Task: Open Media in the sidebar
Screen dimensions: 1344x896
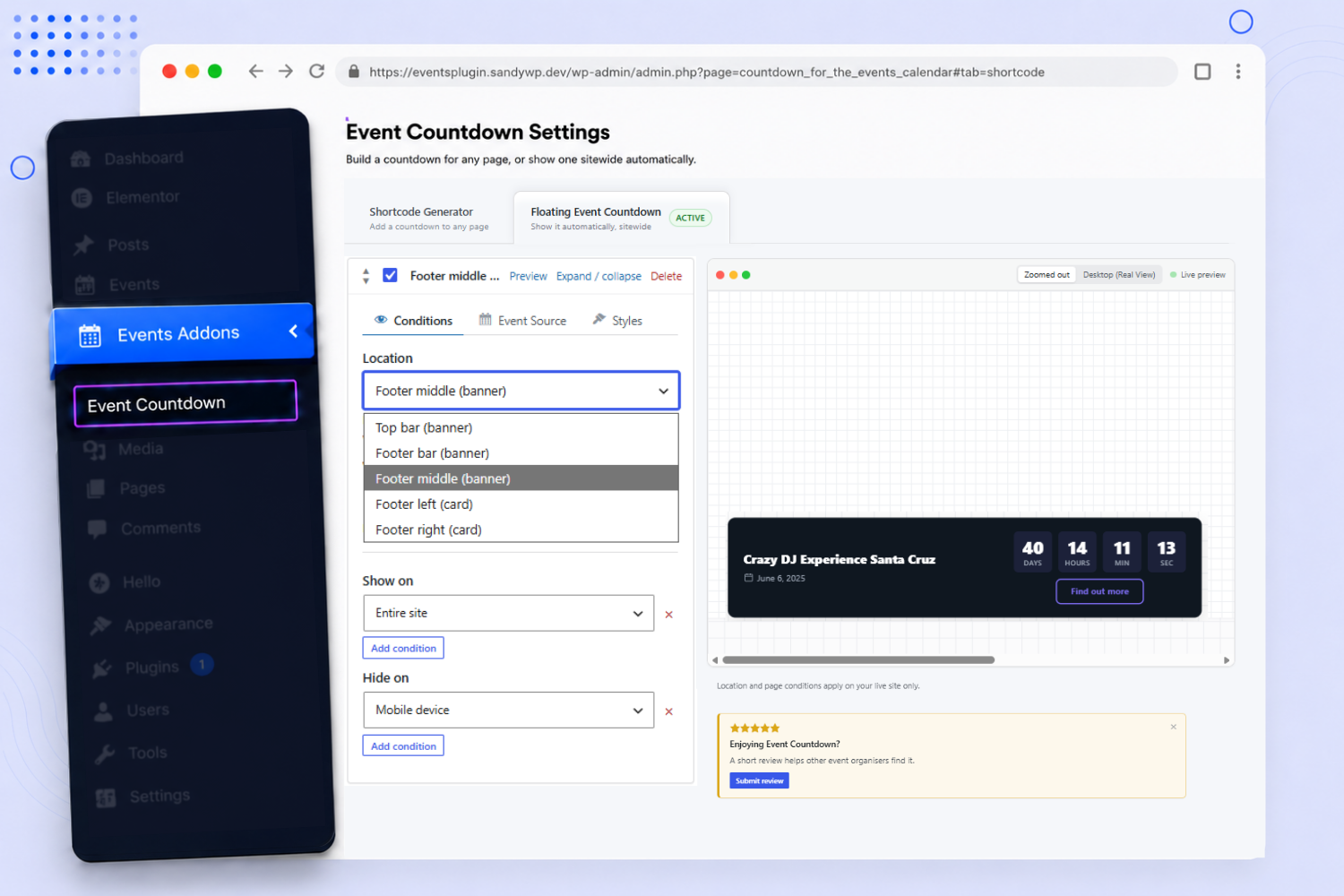Action: 141,449
